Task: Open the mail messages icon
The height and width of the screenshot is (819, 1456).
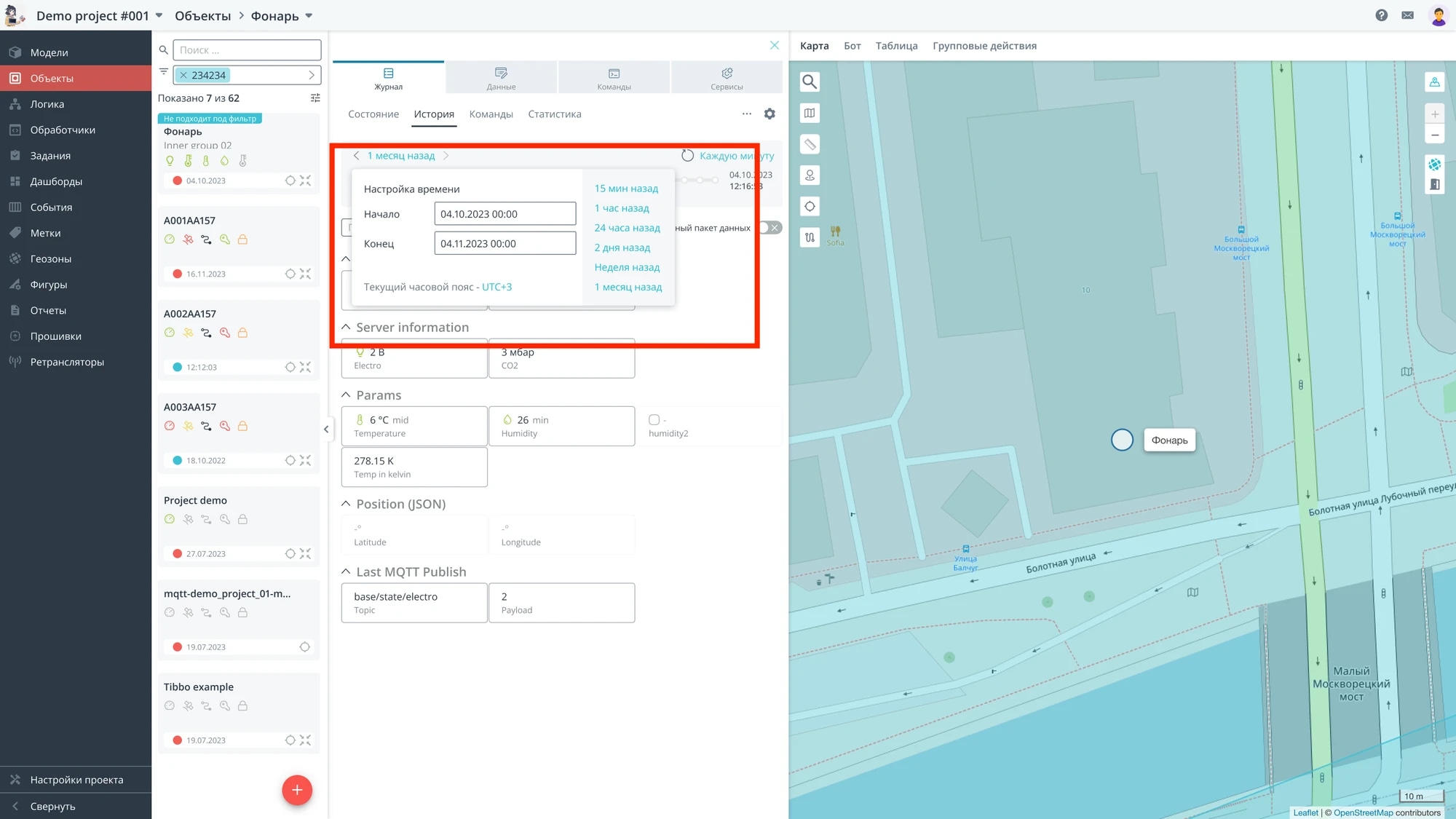Action: [1407, 15]
